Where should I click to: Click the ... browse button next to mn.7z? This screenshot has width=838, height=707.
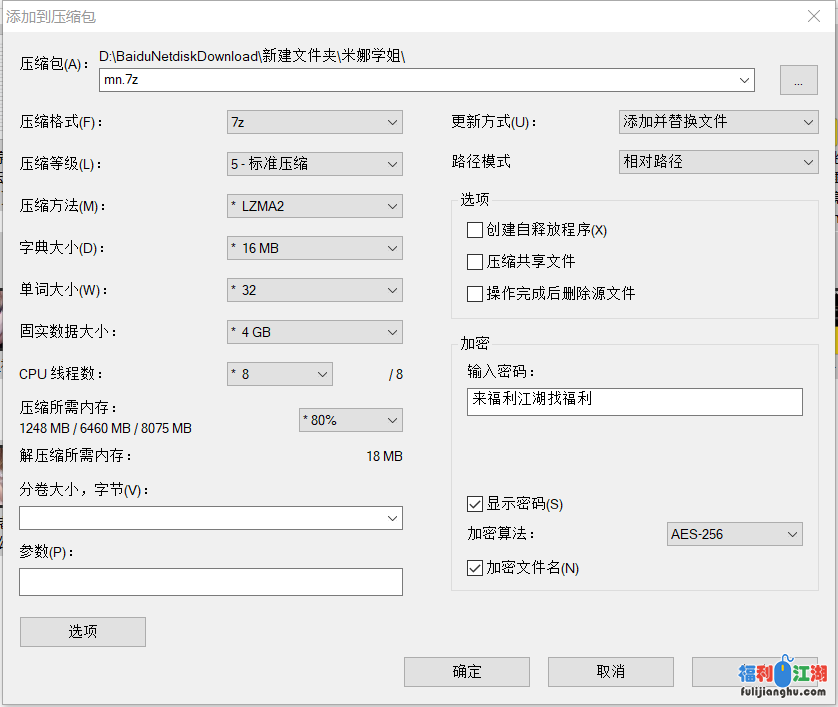pyautogui.click(x=798, y=80)
